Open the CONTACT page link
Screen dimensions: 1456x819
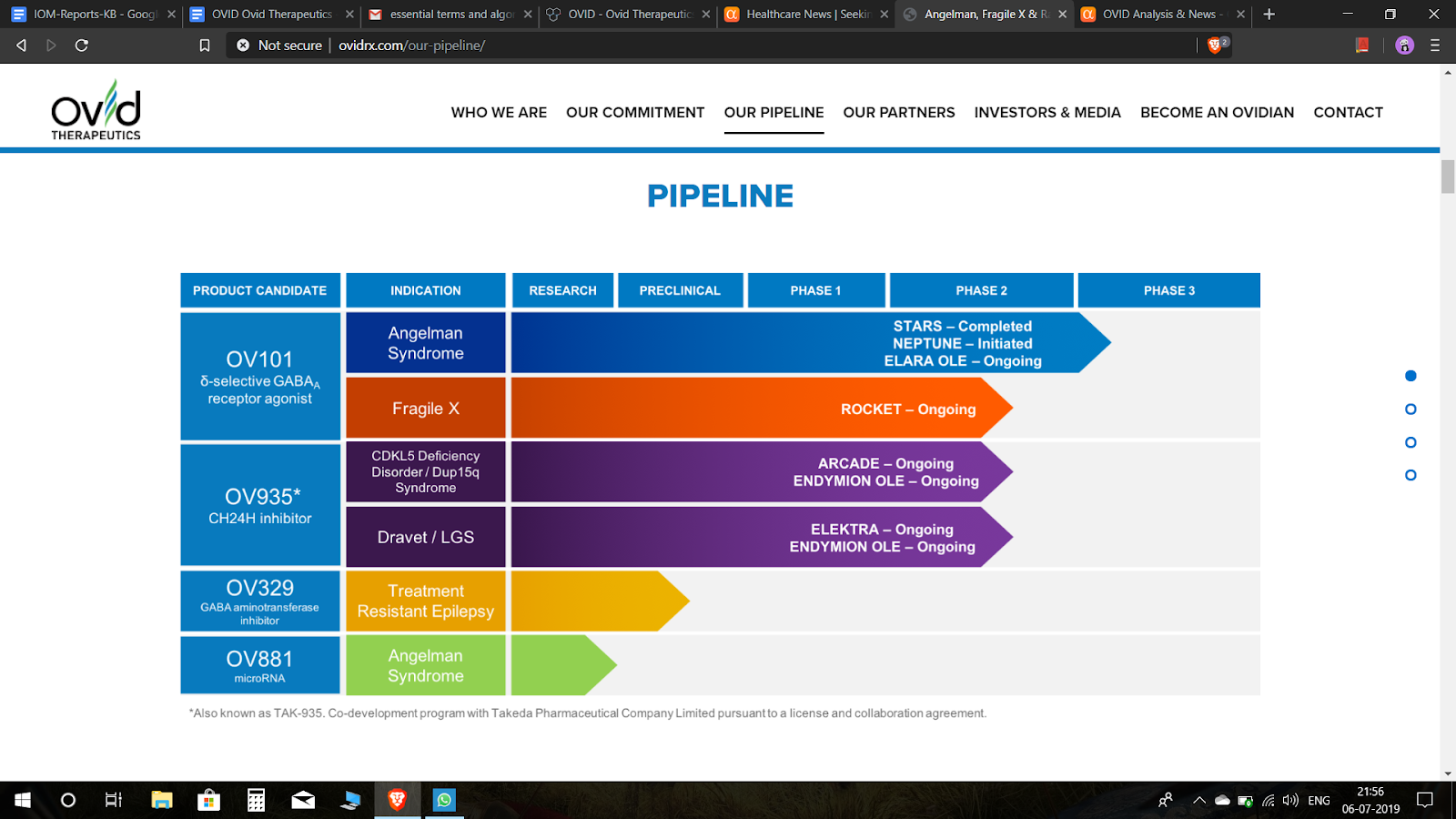pyautogui.click(x=1348, y=113)
